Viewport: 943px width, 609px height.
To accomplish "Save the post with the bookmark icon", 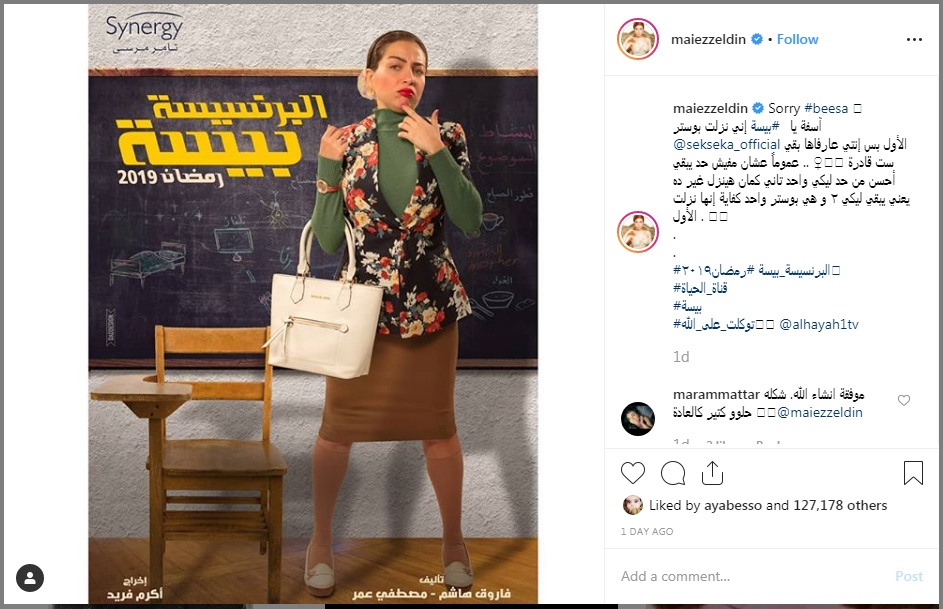I will point(913,473).
